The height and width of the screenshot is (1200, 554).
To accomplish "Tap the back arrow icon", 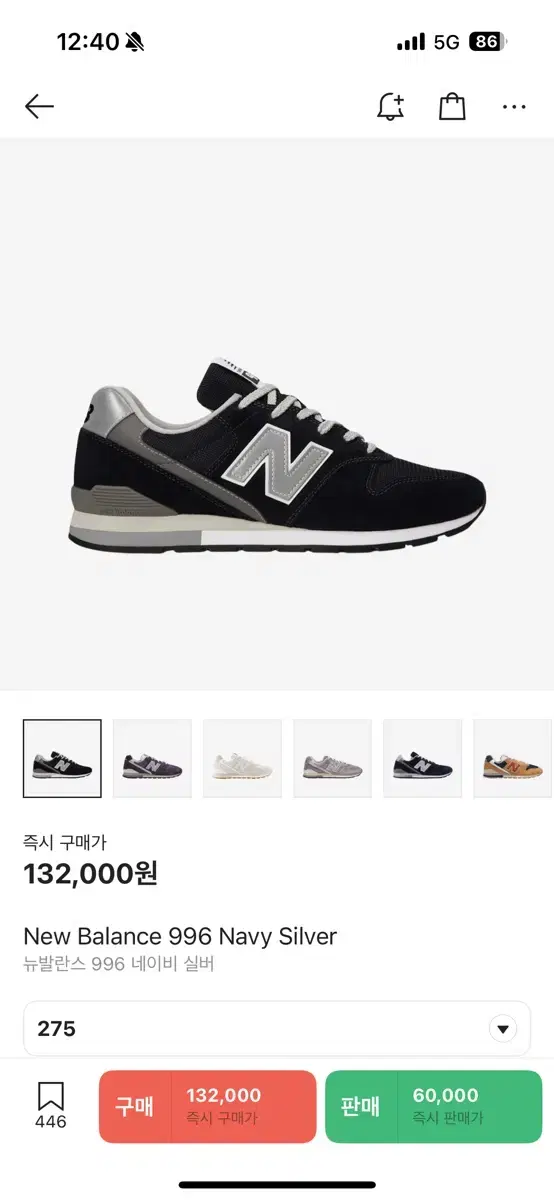I will point(39,106).
